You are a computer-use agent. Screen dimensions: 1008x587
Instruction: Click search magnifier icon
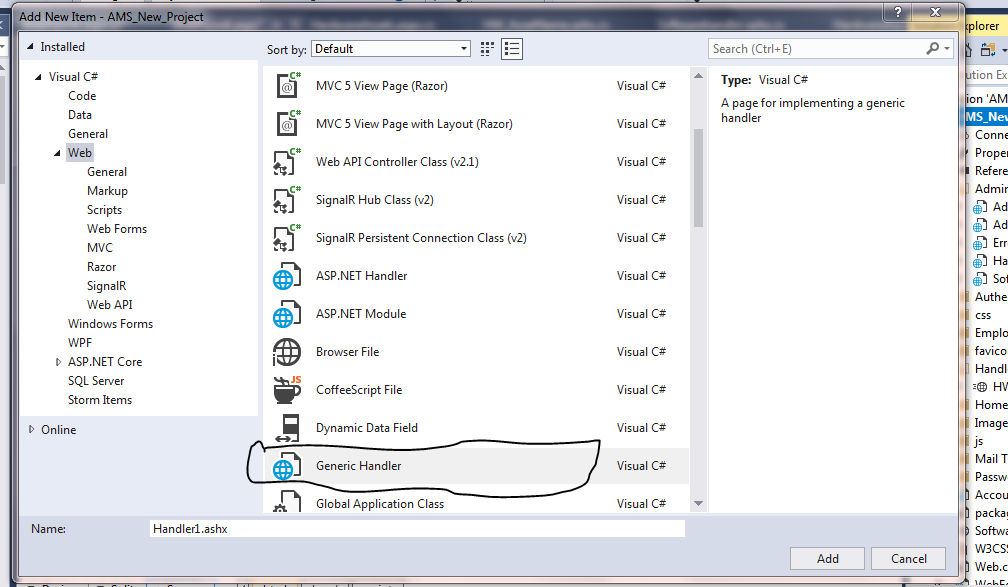(933, 48)
